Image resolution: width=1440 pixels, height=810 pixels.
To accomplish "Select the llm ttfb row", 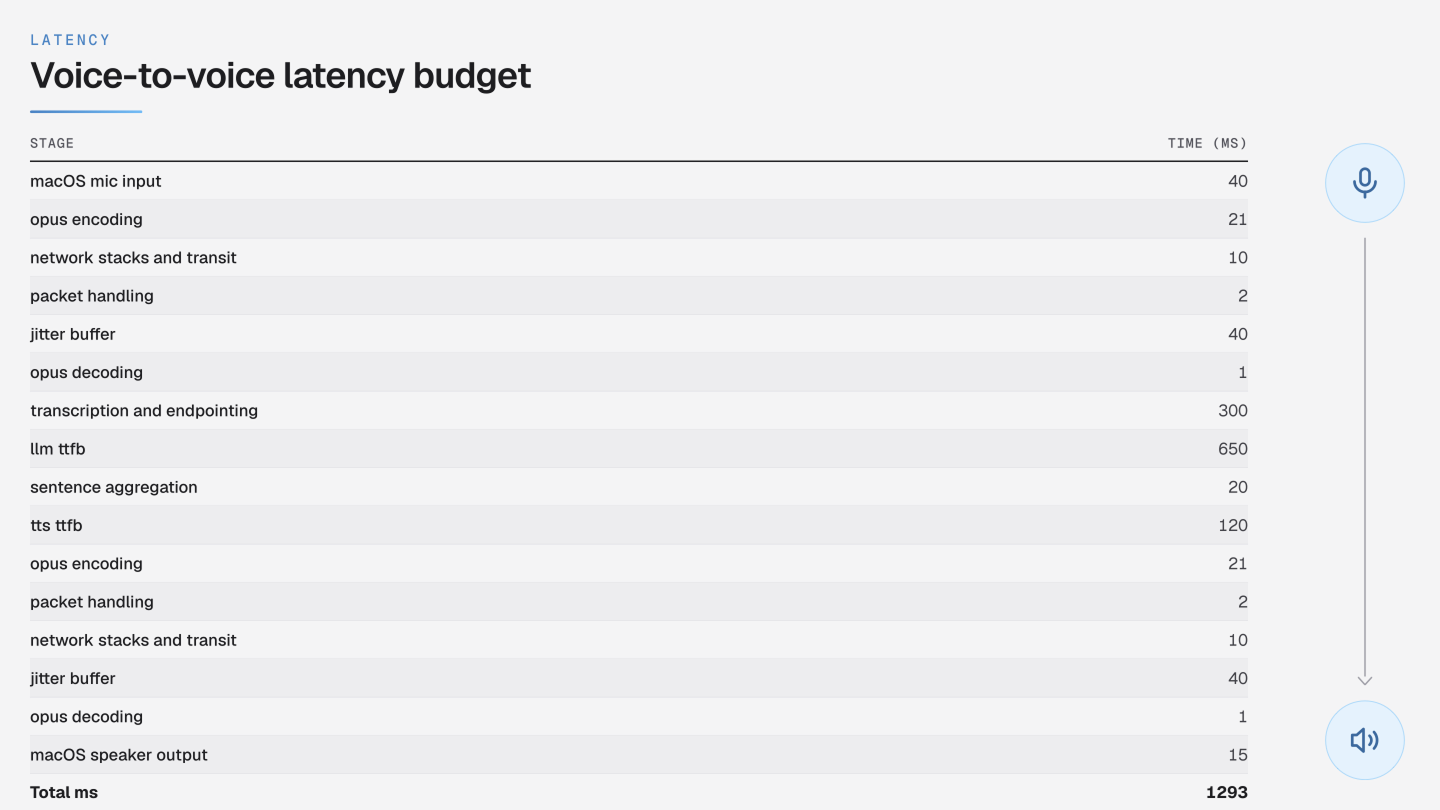I will pos(639,449).
